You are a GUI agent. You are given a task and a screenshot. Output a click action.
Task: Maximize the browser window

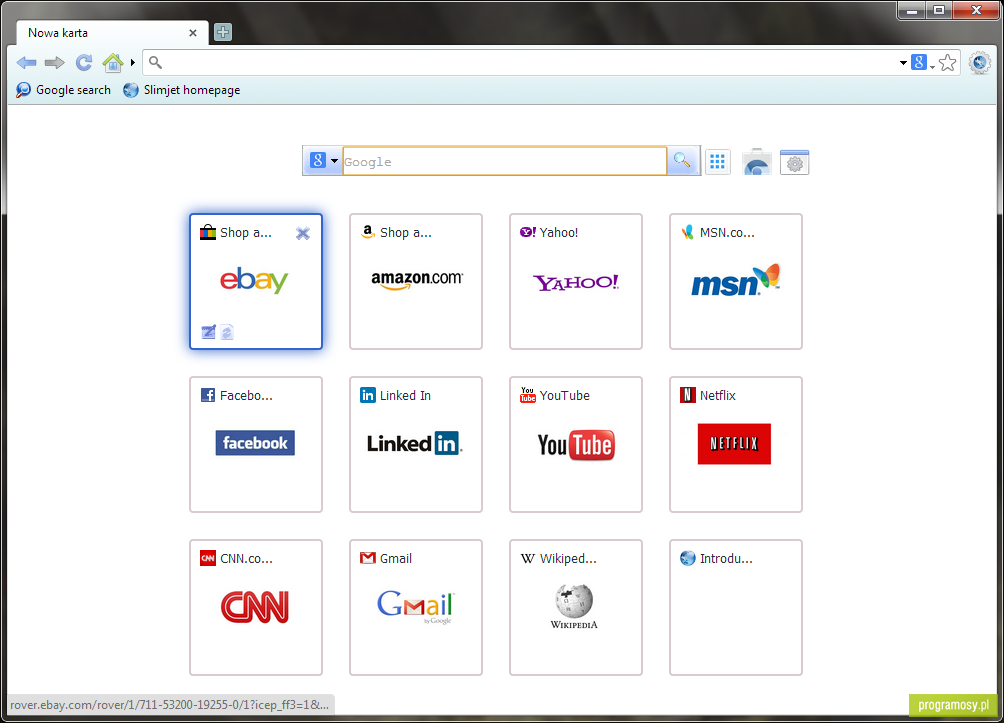point(939,10)
